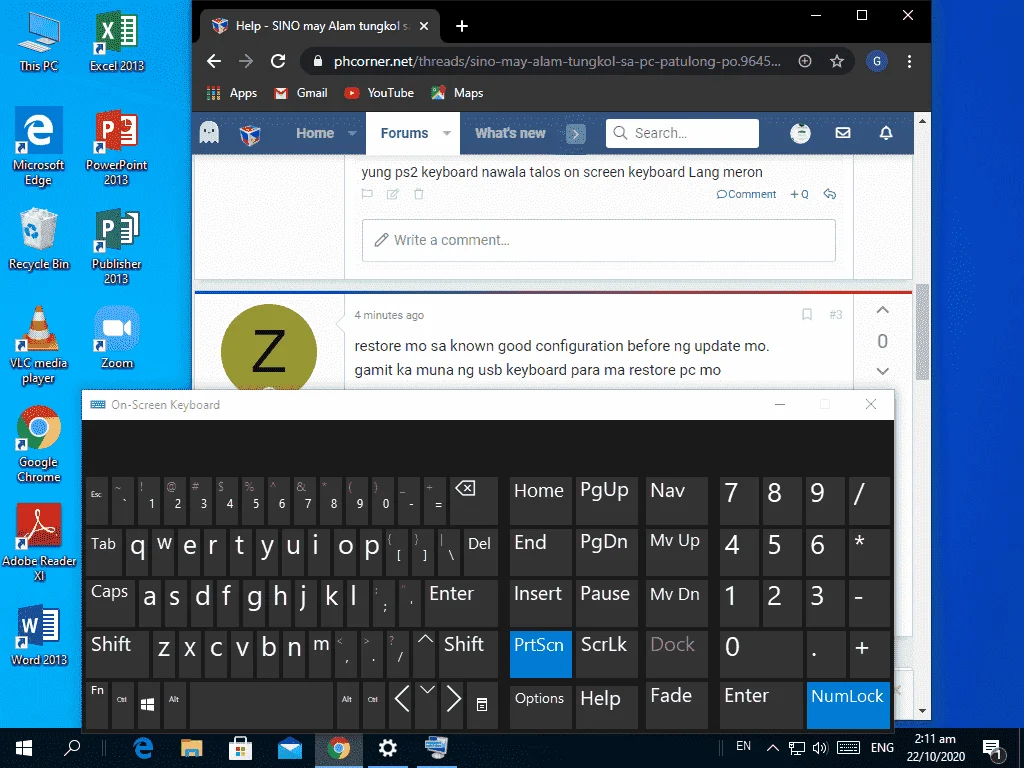
Task: Click Options key on On-Screen Keyboard
Action: coord(540,705)
